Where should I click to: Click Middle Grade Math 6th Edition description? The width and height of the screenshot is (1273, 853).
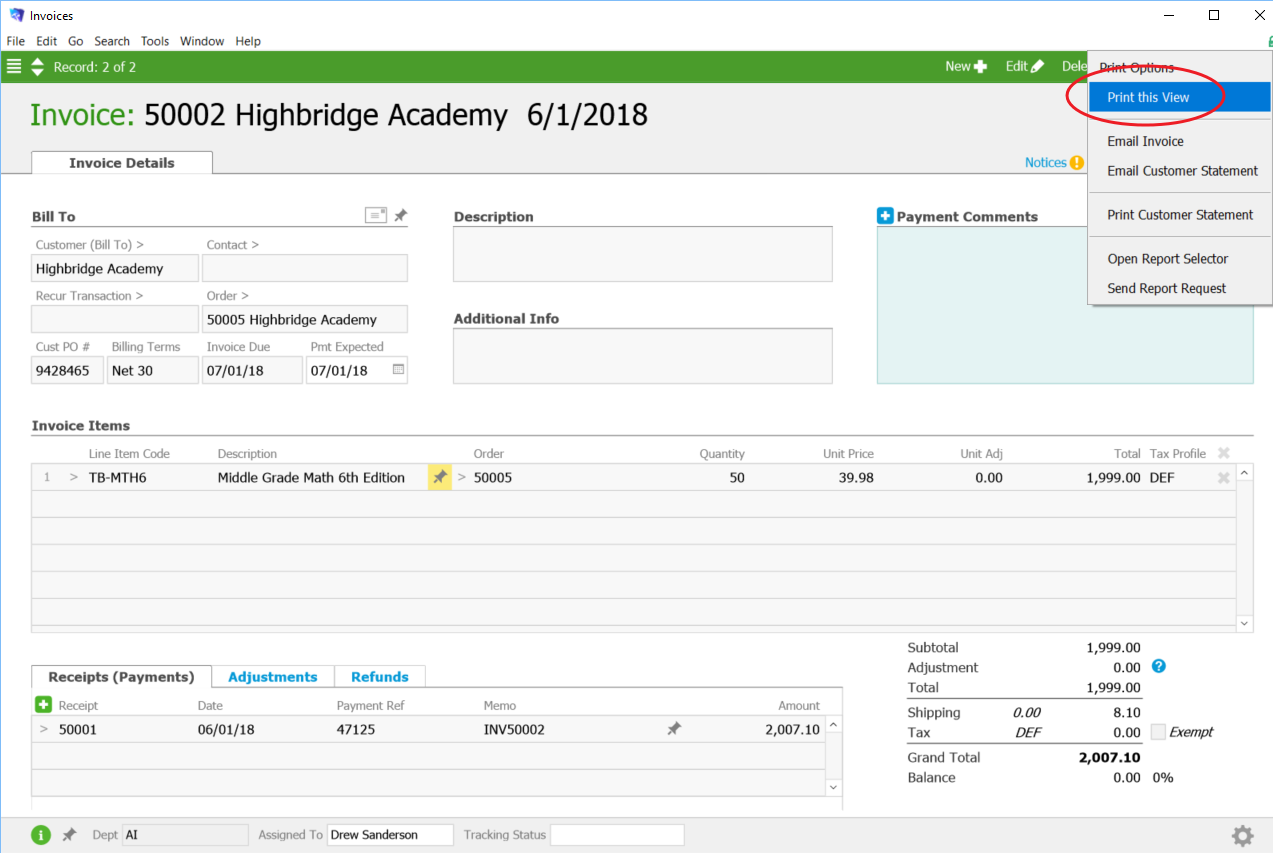pyautogui.click(x=311, y=477)
